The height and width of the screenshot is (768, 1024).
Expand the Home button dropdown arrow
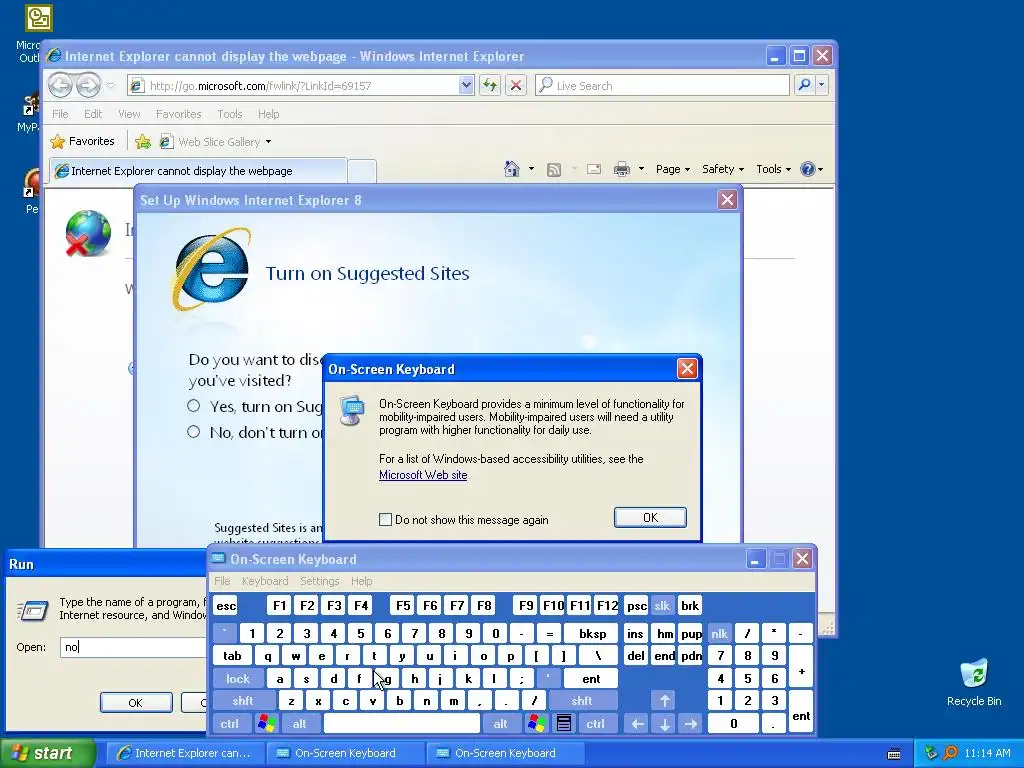(532, 169)
